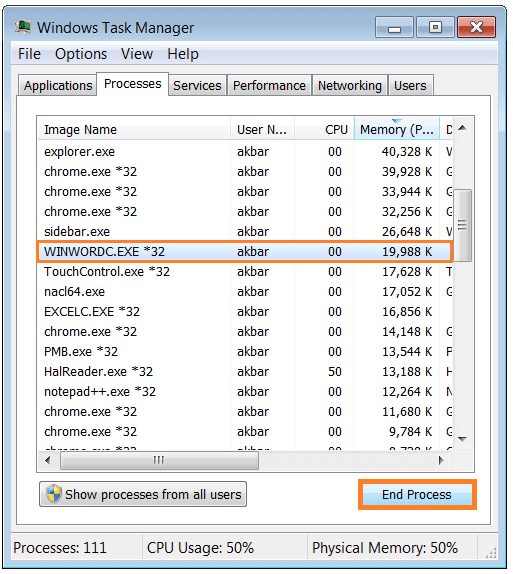Click Show processes from all users
The image size is (513, 574).
pos(143,494)
